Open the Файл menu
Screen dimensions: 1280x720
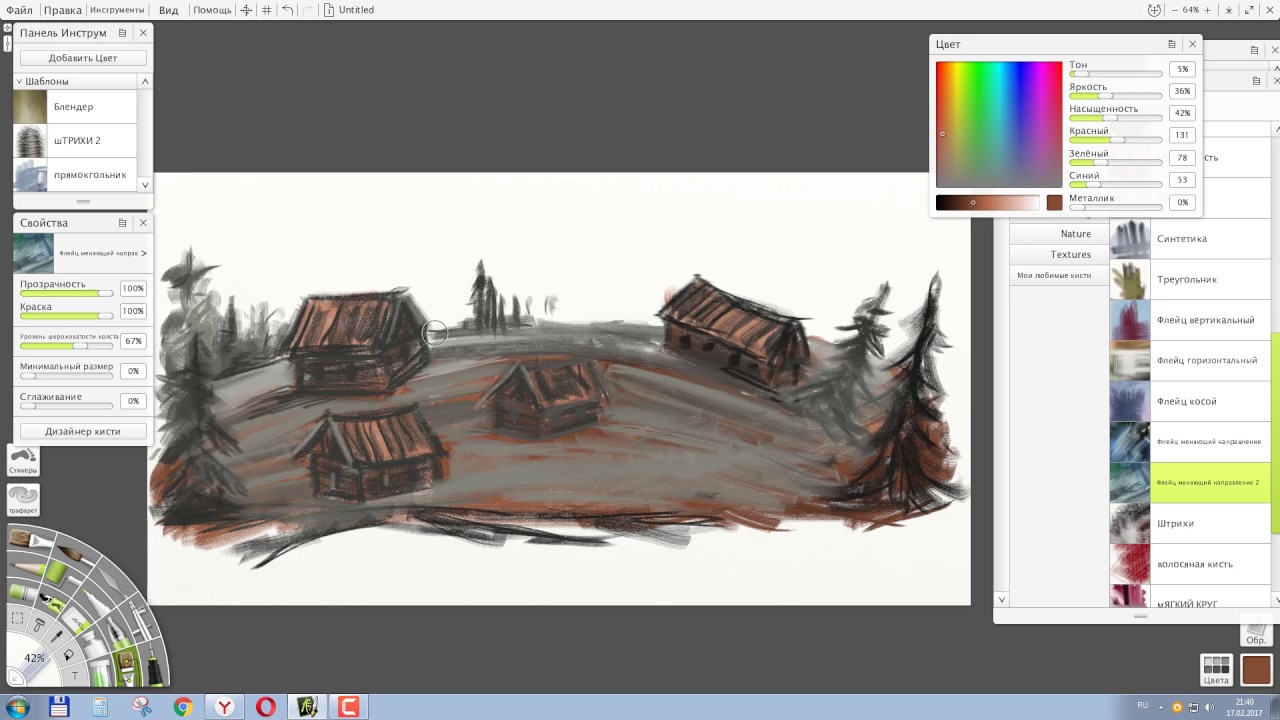point(19,10)
